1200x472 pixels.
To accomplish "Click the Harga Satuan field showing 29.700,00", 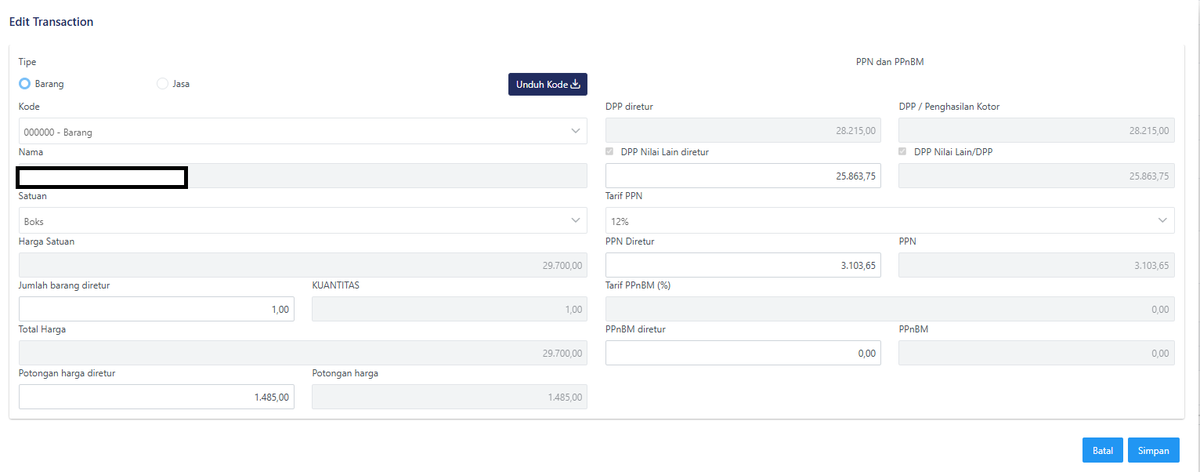I will coord(303,265).
